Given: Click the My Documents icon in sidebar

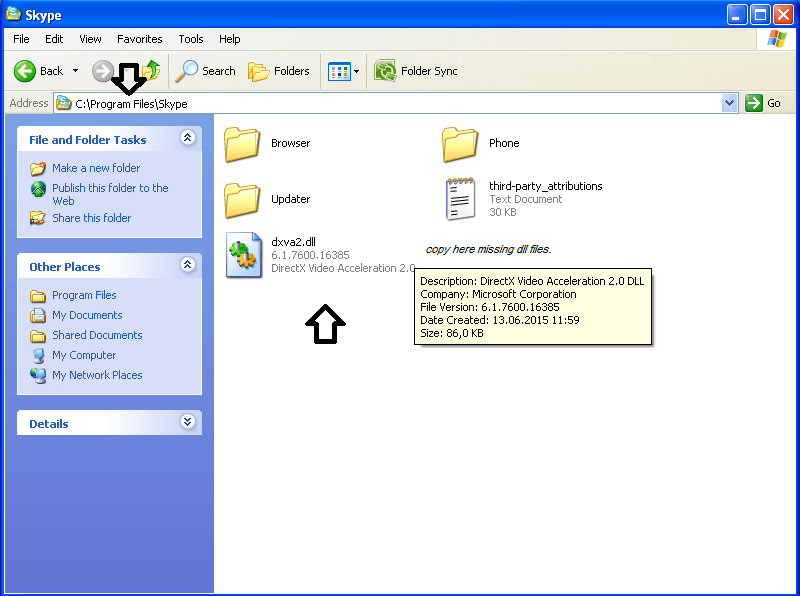Looking at the screenshot, I should [38, 315].
